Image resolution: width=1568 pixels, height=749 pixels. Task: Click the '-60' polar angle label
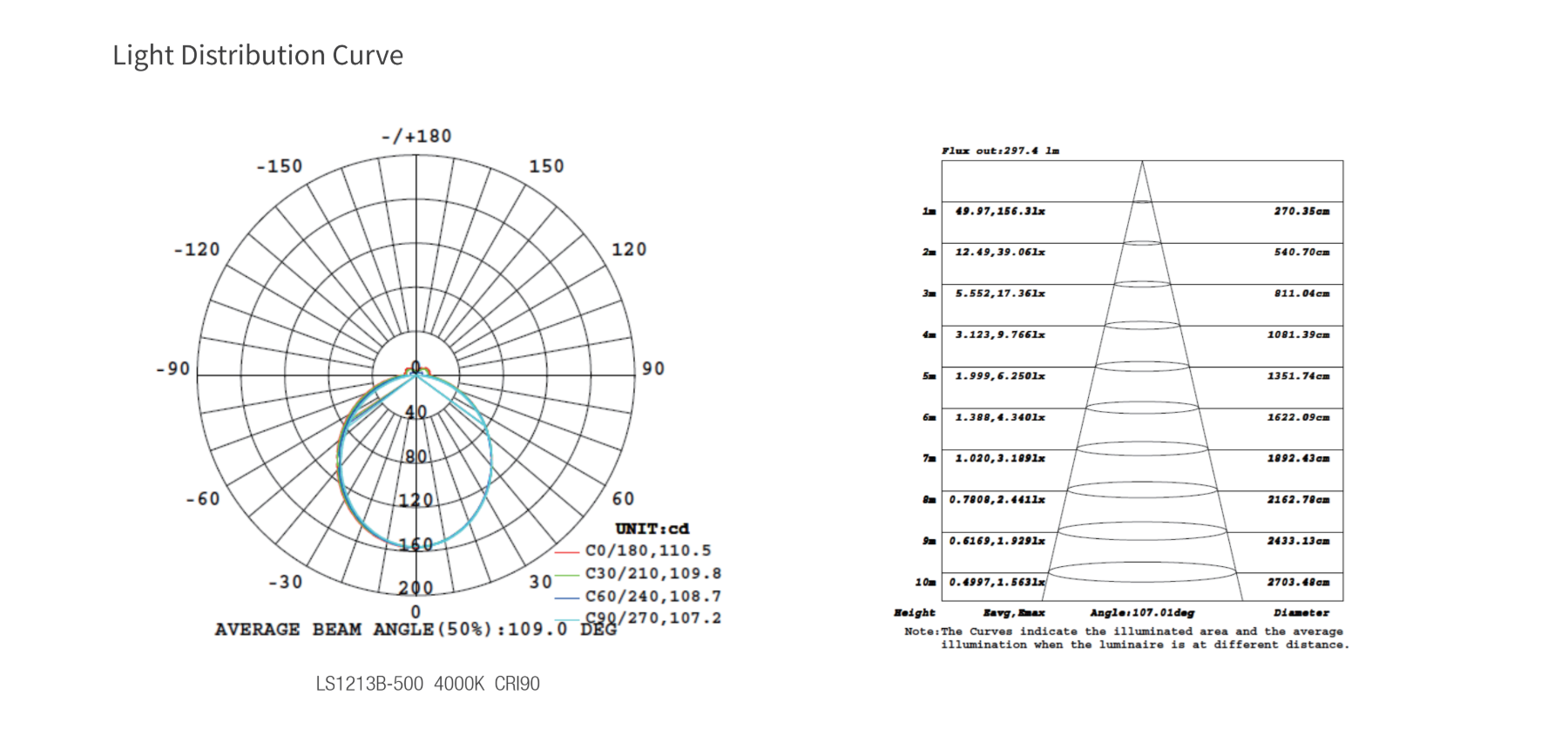[203, 498]
